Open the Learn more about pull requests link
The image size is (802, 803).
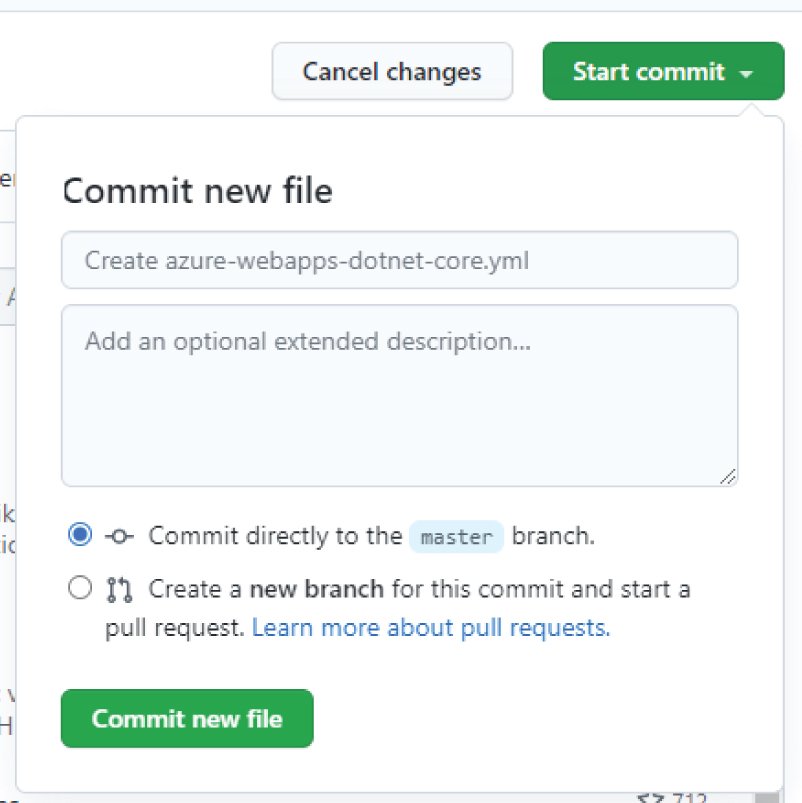point(431,628)
